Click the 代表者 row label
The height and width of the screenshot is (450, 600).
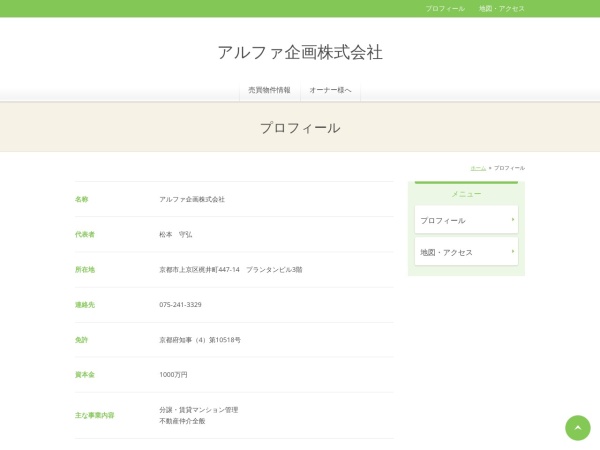[85, 234]
